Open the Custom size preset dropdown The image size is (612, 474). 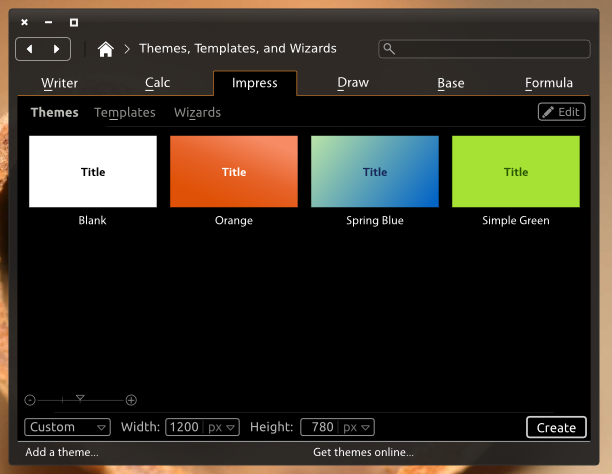(68, 427)
